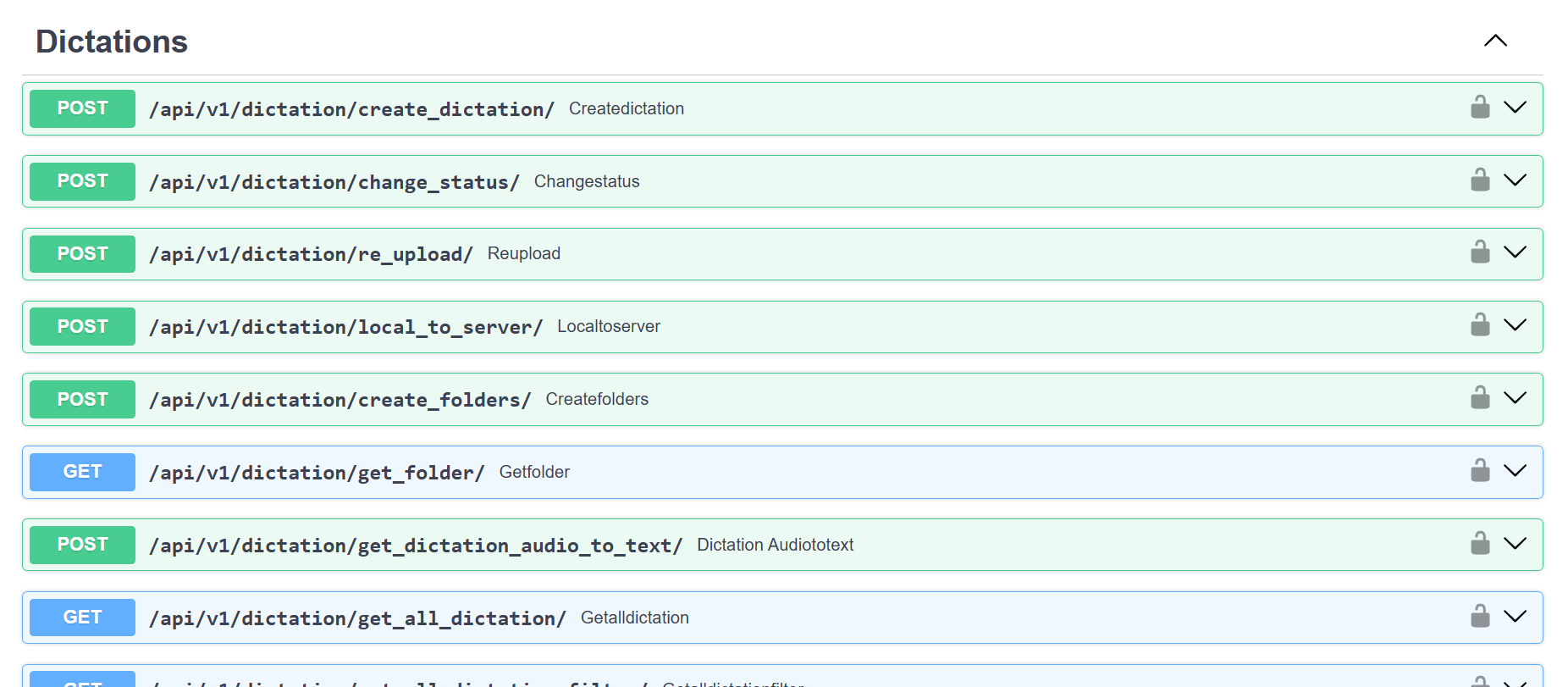
Task: Open the /api/v1/dictation/local_to_server/ path
Action: (x=345, y=327)
